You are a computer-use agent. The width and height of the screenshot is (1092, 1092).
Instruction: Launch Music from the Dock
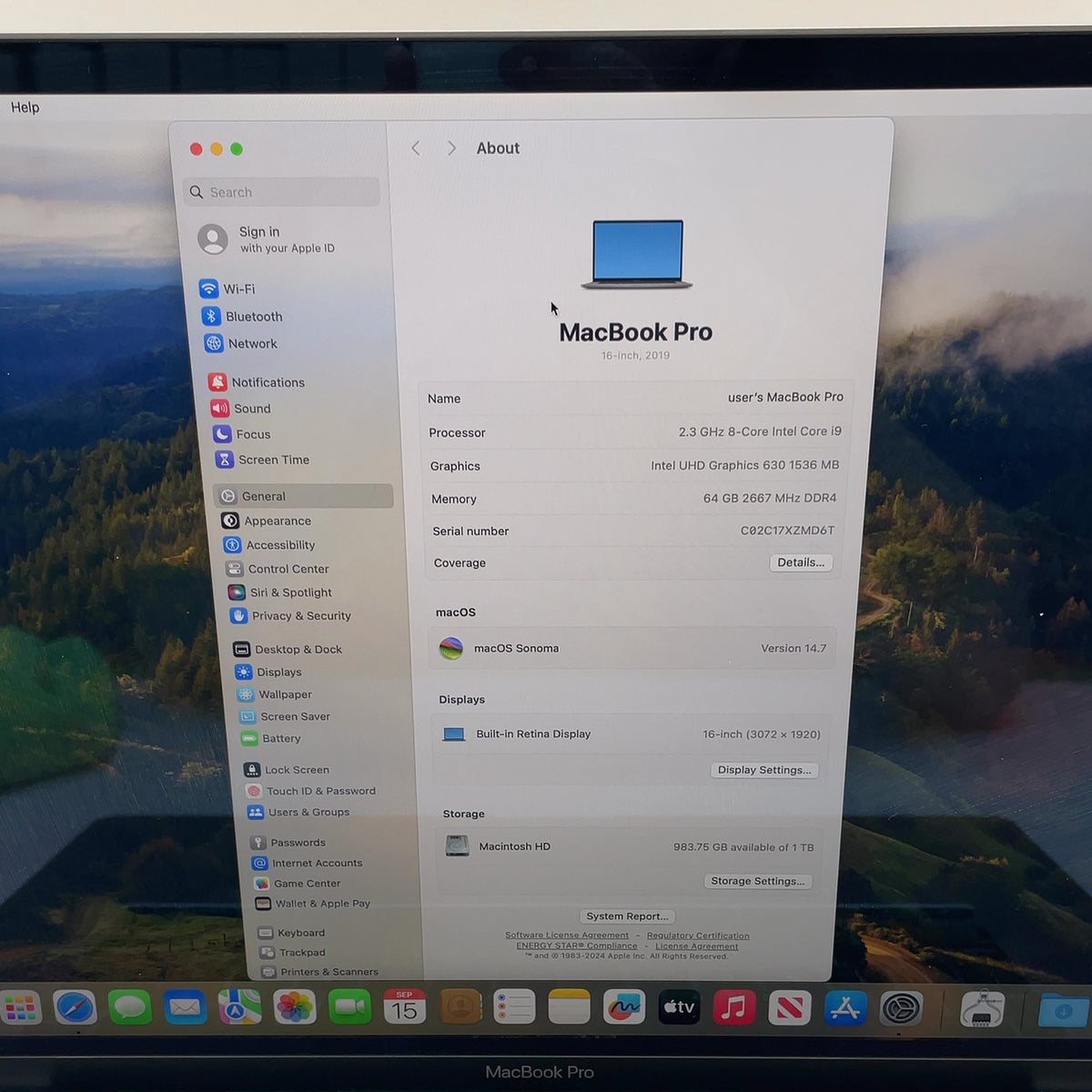pyautogui.click(x=734, y=1007)
